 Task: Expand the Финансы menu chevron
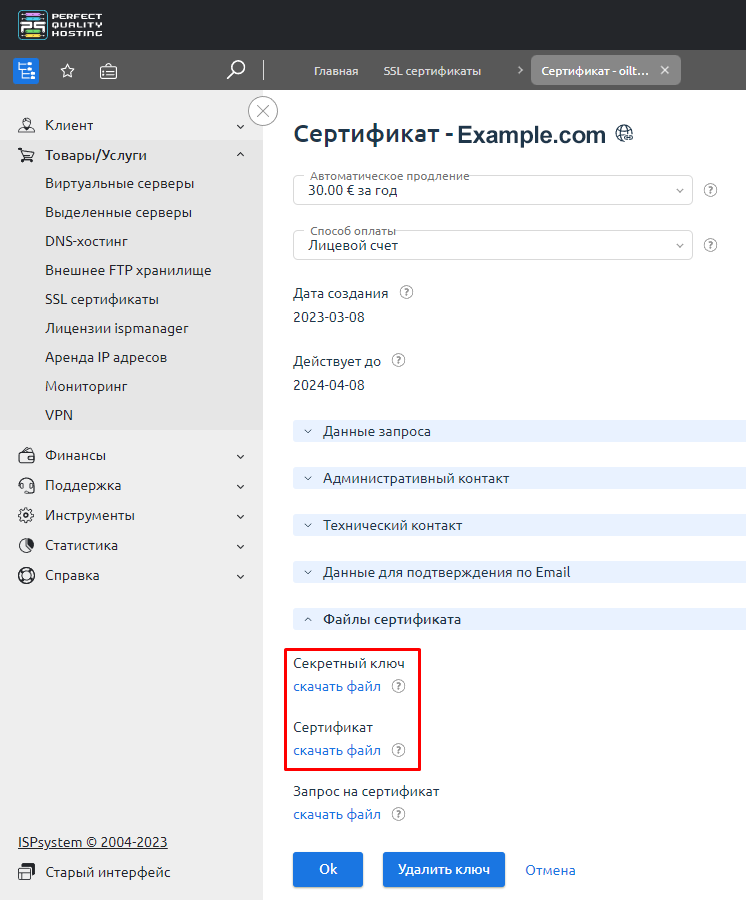click(x=240, y=457)
